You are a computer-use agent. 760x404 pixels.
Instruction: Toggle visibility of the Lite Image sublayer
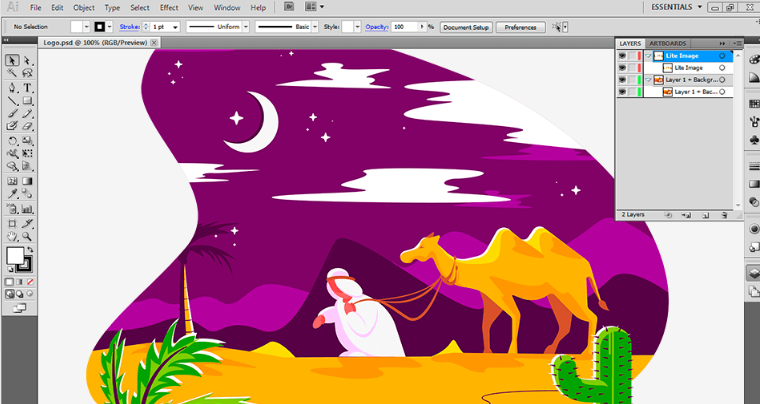click(x=622, y=68)
